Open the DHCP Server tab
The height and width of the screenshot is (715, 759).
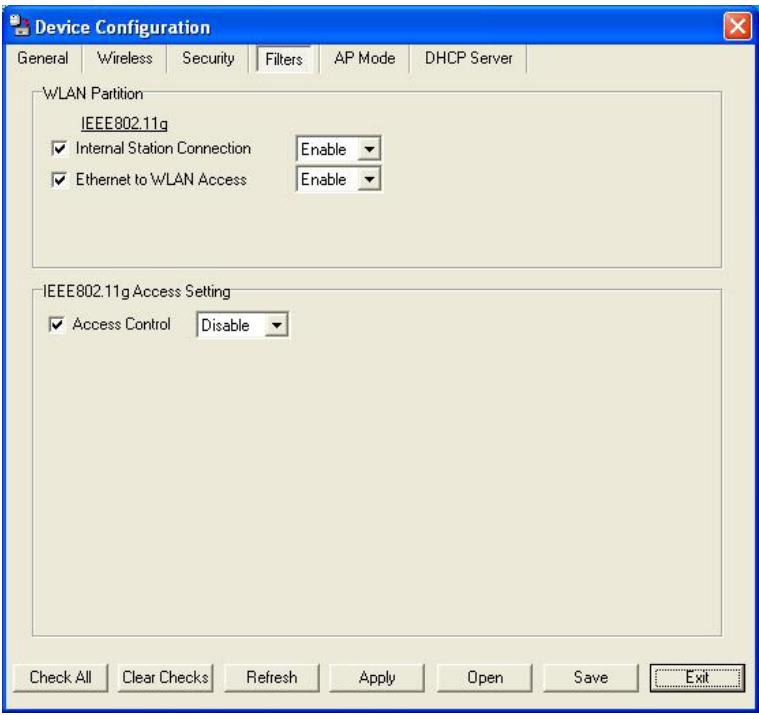pyautogui.click(x=469, y=58)
